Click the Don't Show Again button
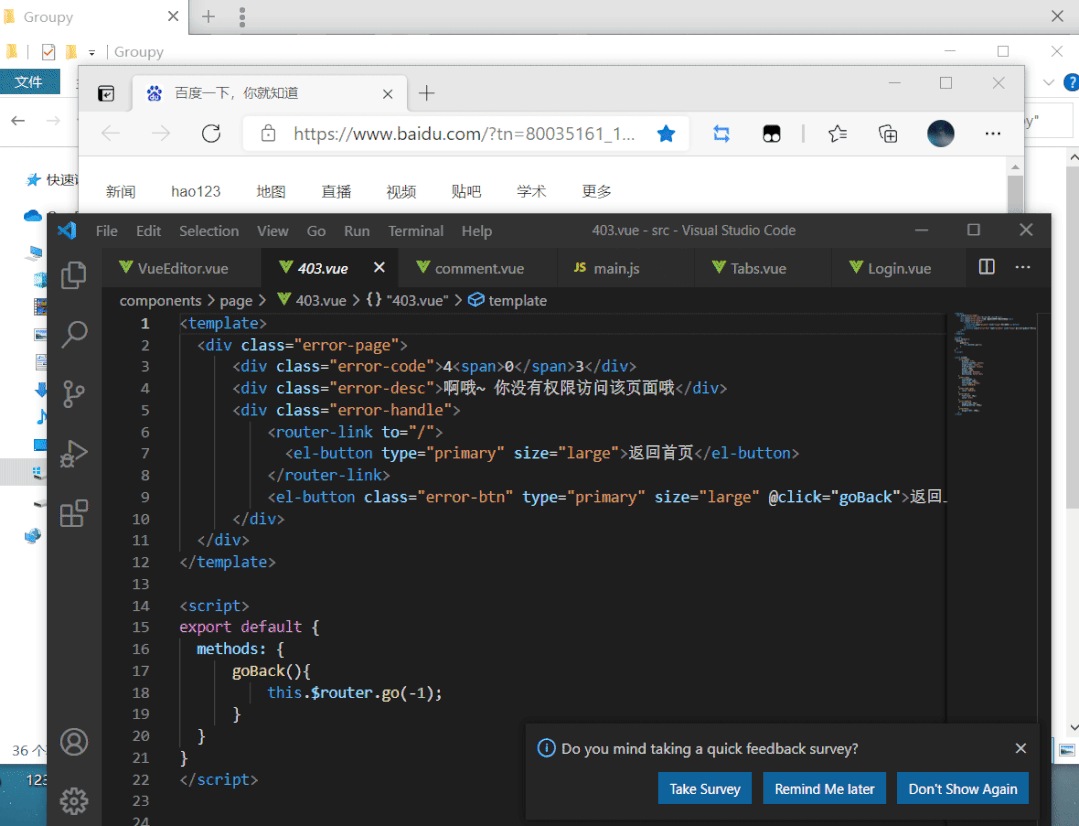This screenshot has width=1079, height=826. tap(963, 789)
